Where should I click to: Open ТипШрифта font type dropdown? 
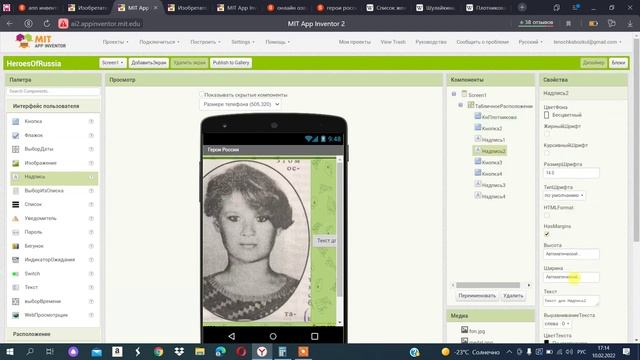point(564,196)
